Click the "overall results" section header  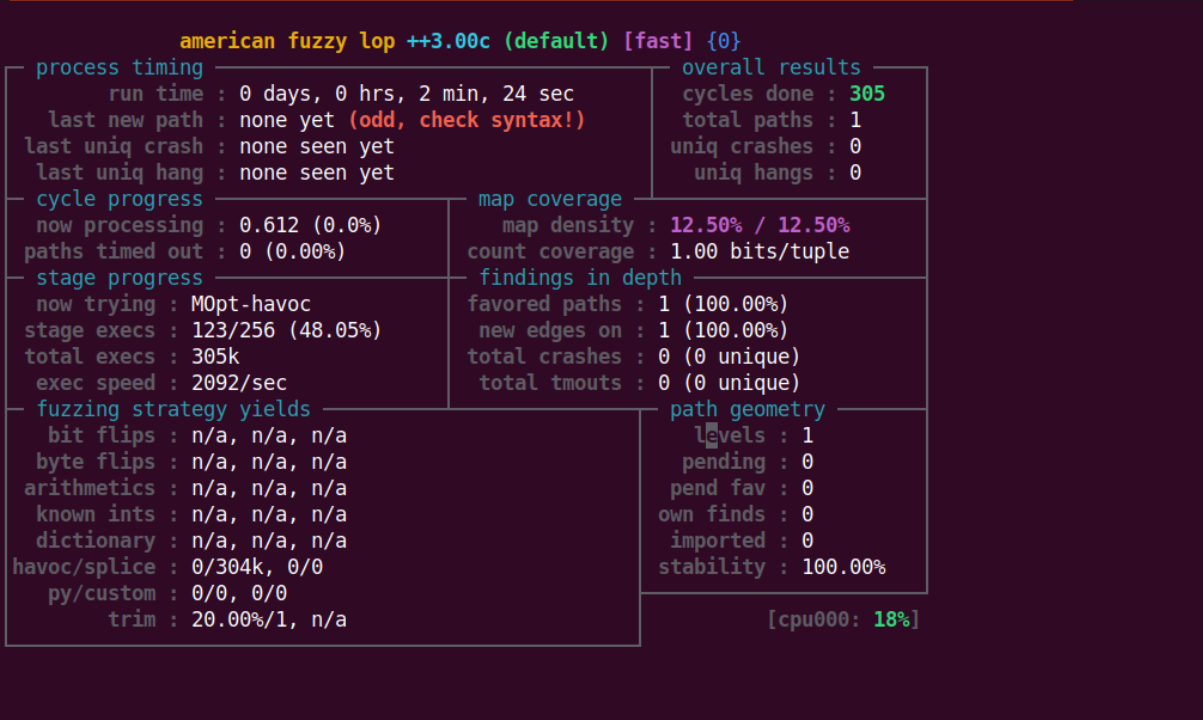click(771, 68)
